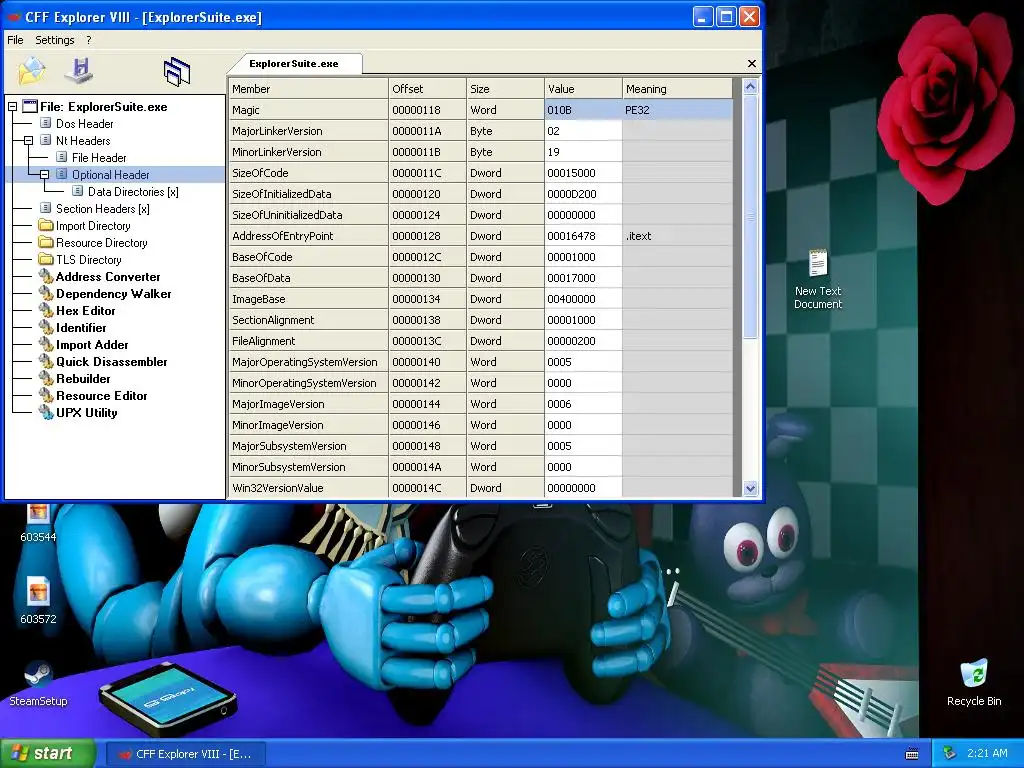This screenshot has width=1024, height=768.
Task: Launch the Quick Disassembler tool icon
Action: (46, 361)
